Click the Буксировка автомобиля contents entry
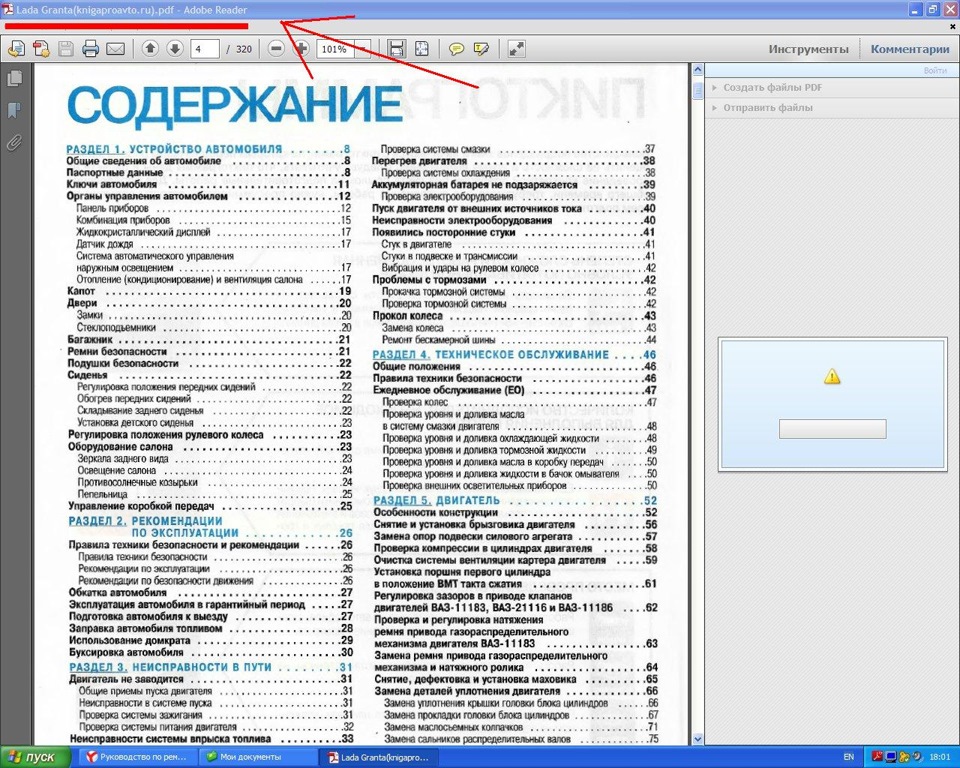 pos(126,652)
